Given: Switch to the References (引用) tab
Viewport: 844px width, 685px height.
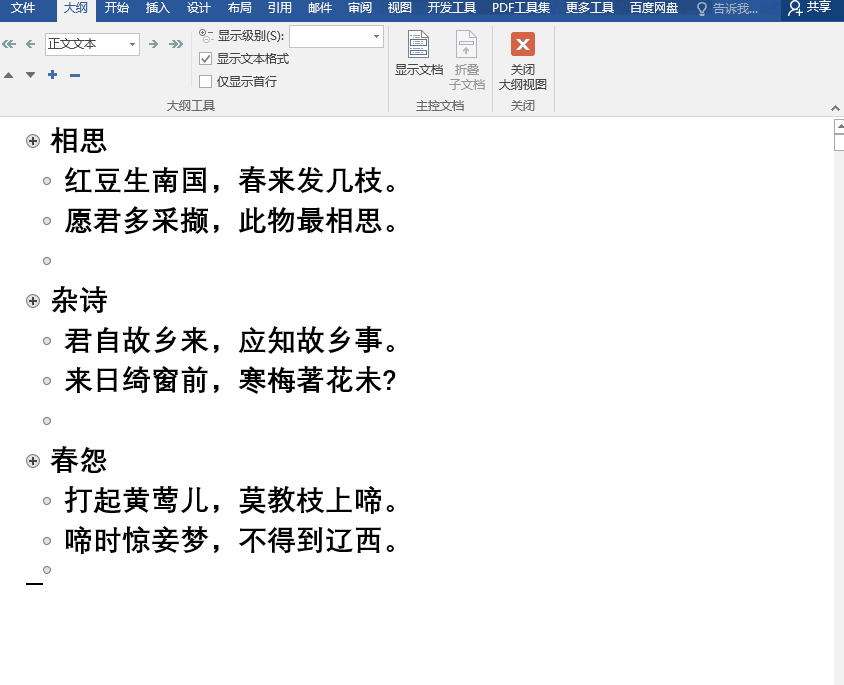Looking at the screenshot, I should click(x=280, y=8).
